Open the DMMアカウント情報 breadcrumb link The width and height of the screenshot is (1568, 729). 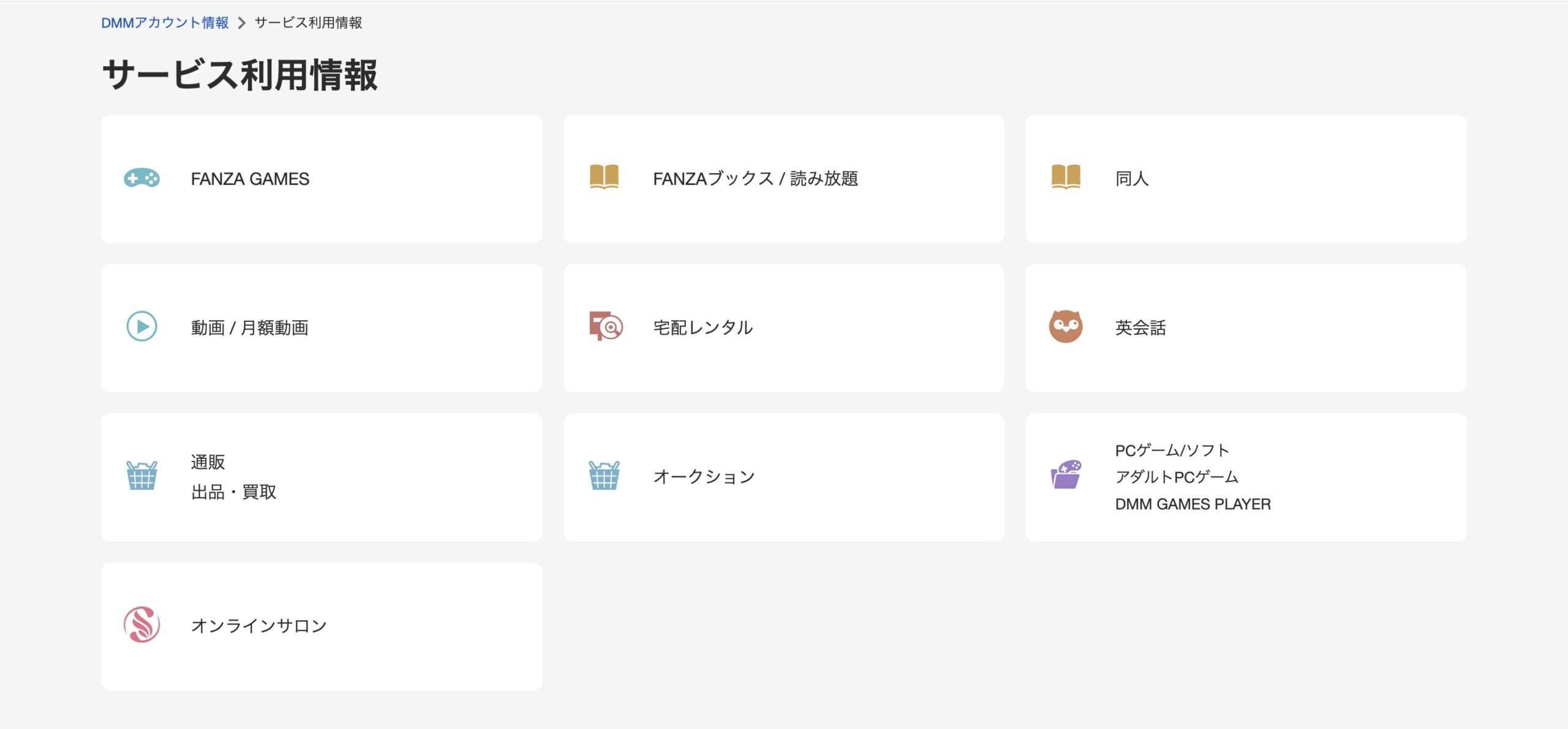click(x=165, y=23)
